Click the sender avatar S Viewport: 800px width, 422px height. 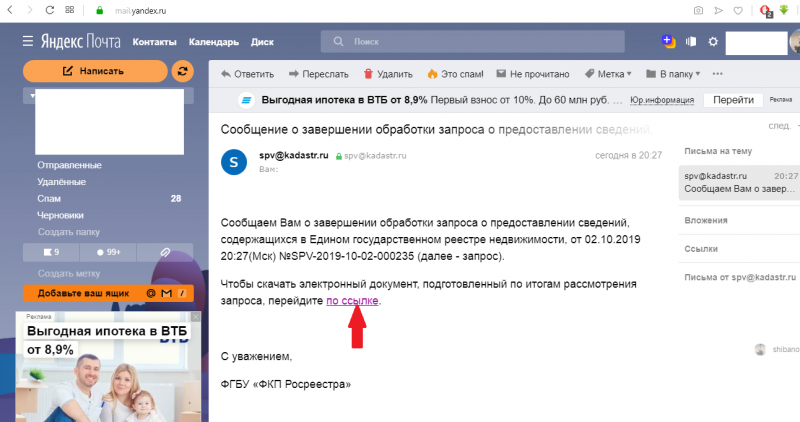(x=233, y=161)
